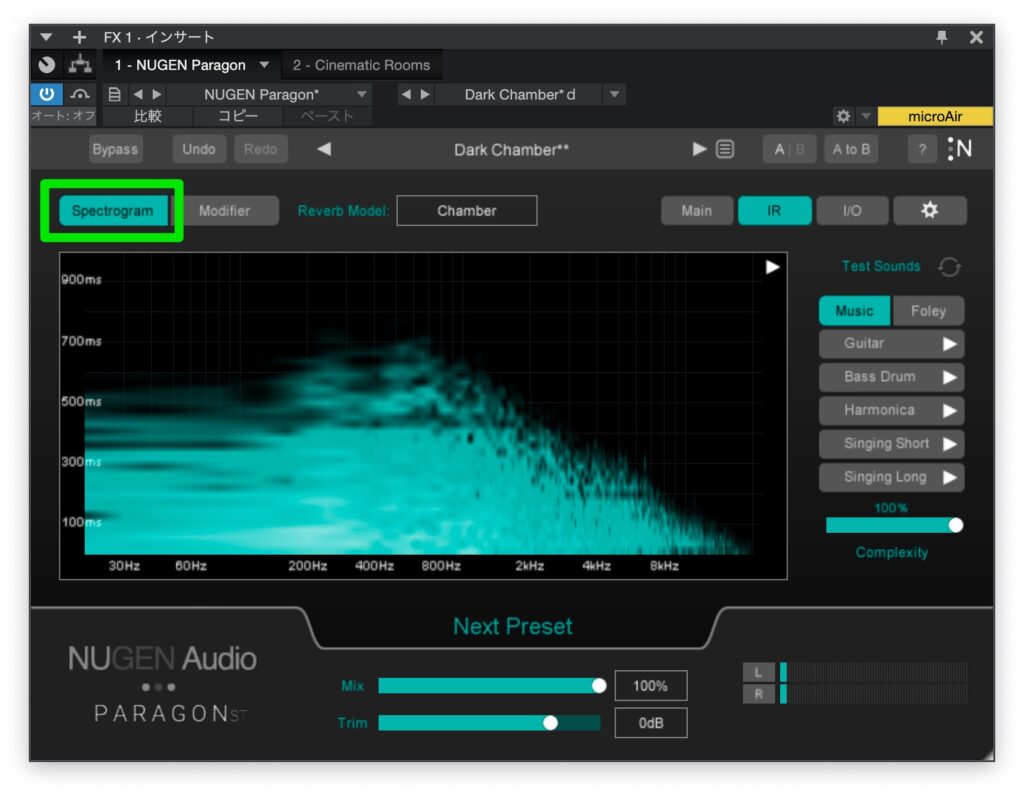Play the Guitar test sound
Image resolution: width=1024 pixels, height=796 pixels.
click(948, 344)
